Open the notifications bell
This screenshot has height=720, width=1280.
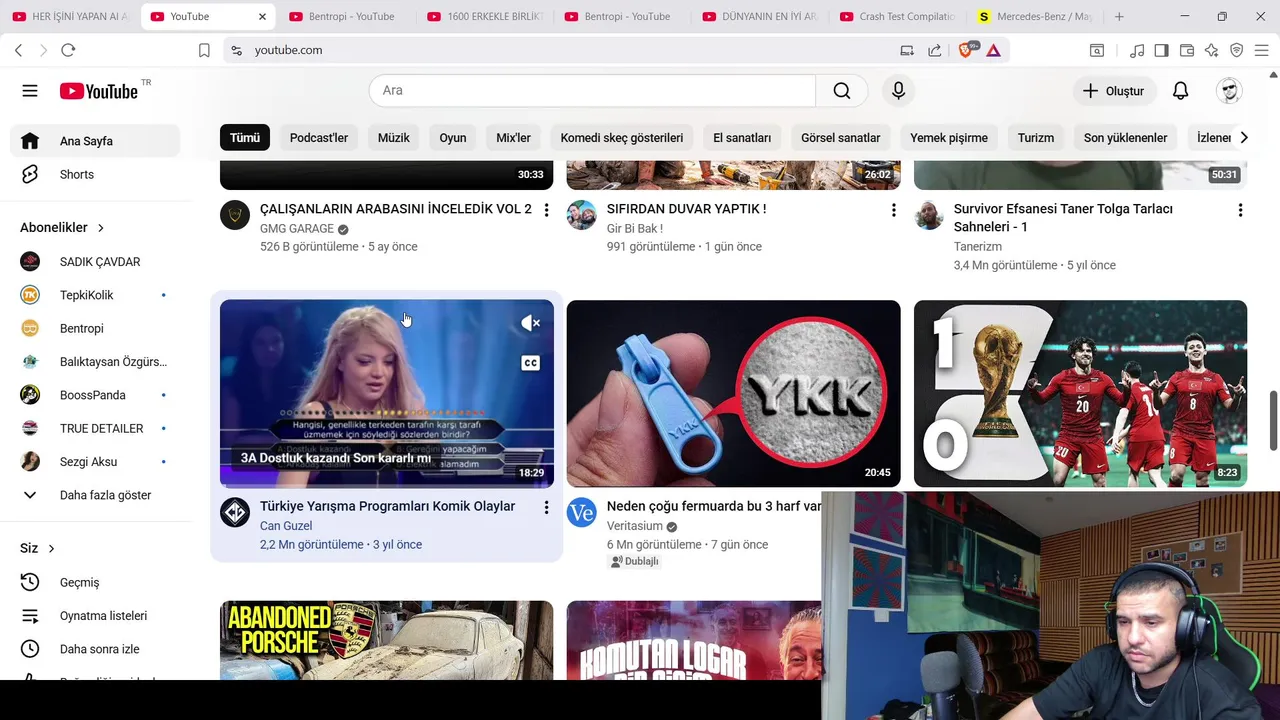point(1180,91)
